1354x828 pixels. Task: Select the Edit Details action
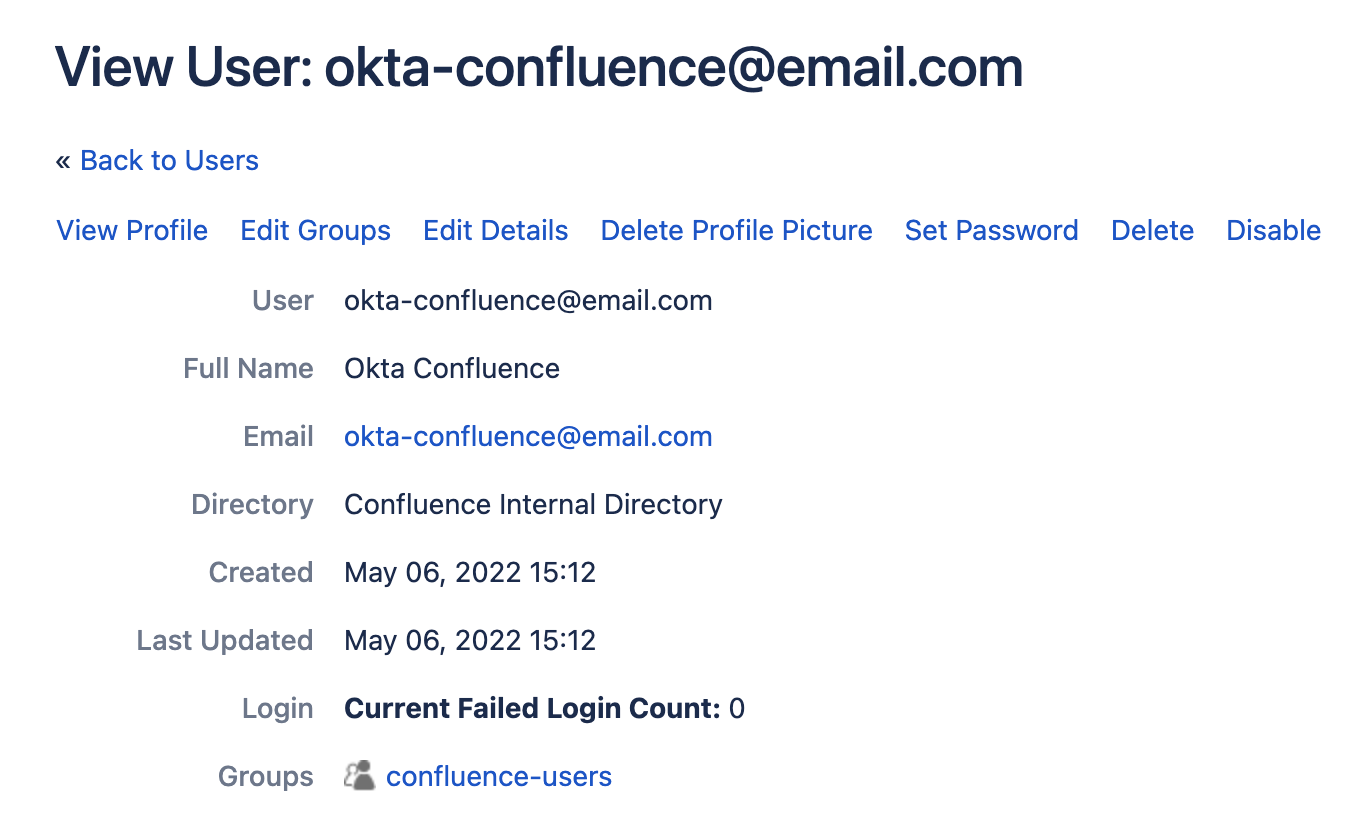(495, 231)
